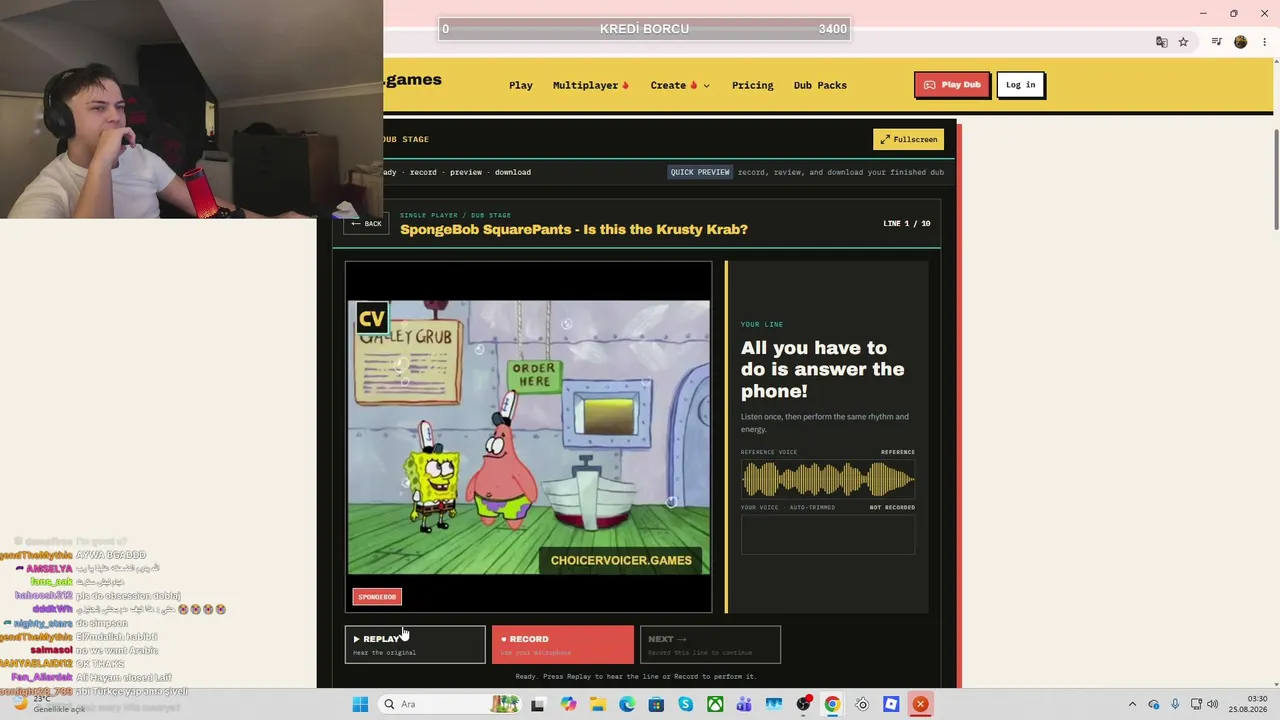Open Microsoft Teams from the taskbar

744,704
